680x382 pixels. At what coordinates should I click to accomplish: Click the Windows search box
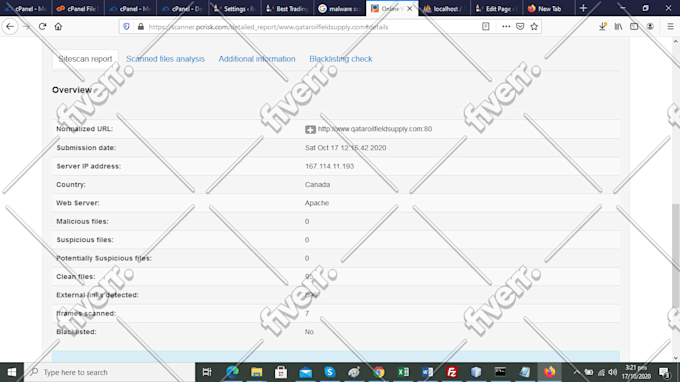click(109, 372)
